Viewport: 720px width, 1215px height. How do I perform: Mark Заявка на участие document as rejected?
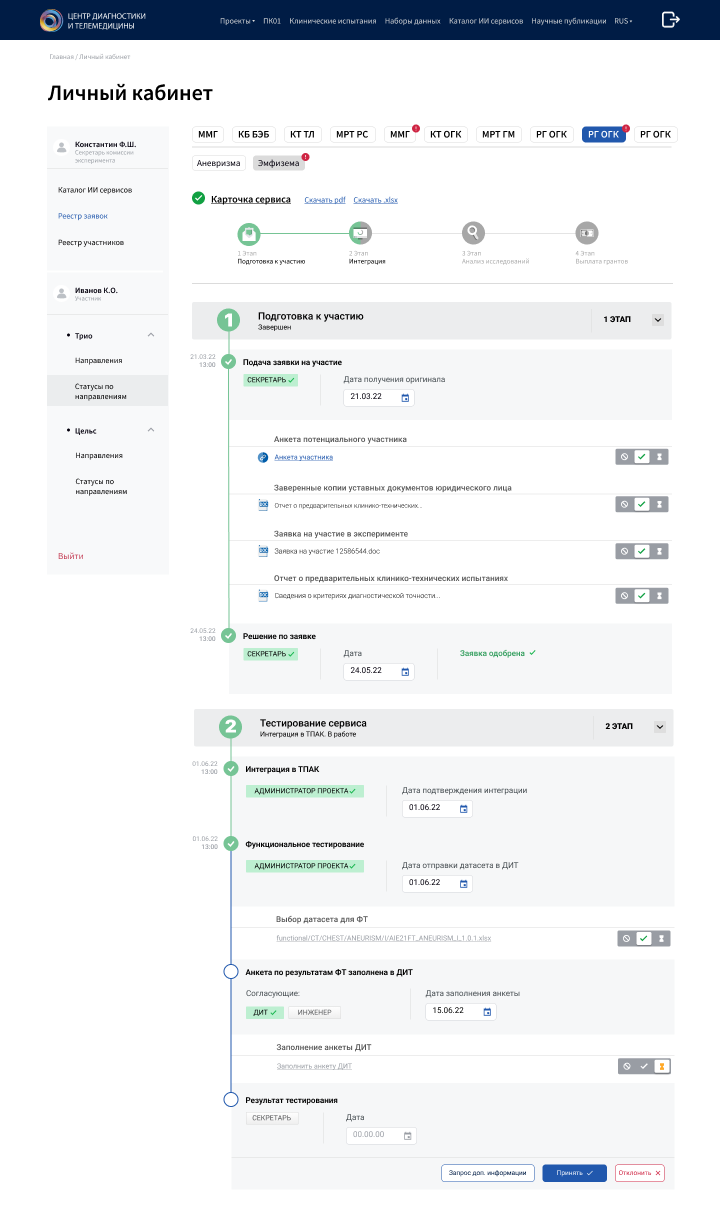coord(625,551)
